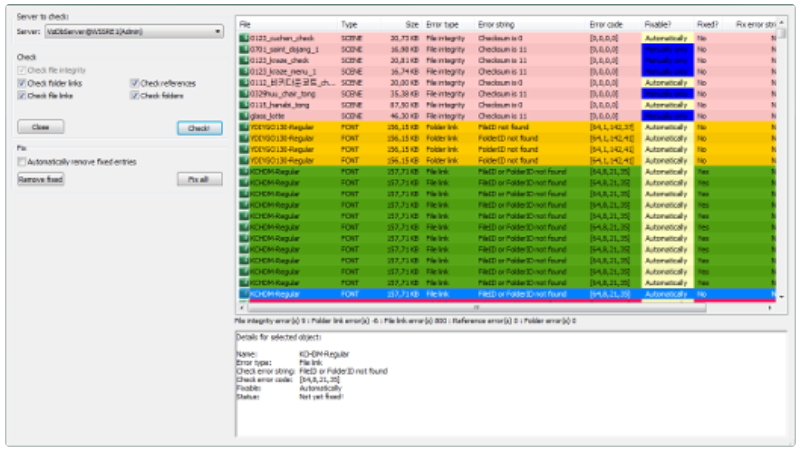The width and height of the screenshot is (810, 454).
Task: Click the icon of the Korean-named 0112 scene row
Action: [244, 83]
